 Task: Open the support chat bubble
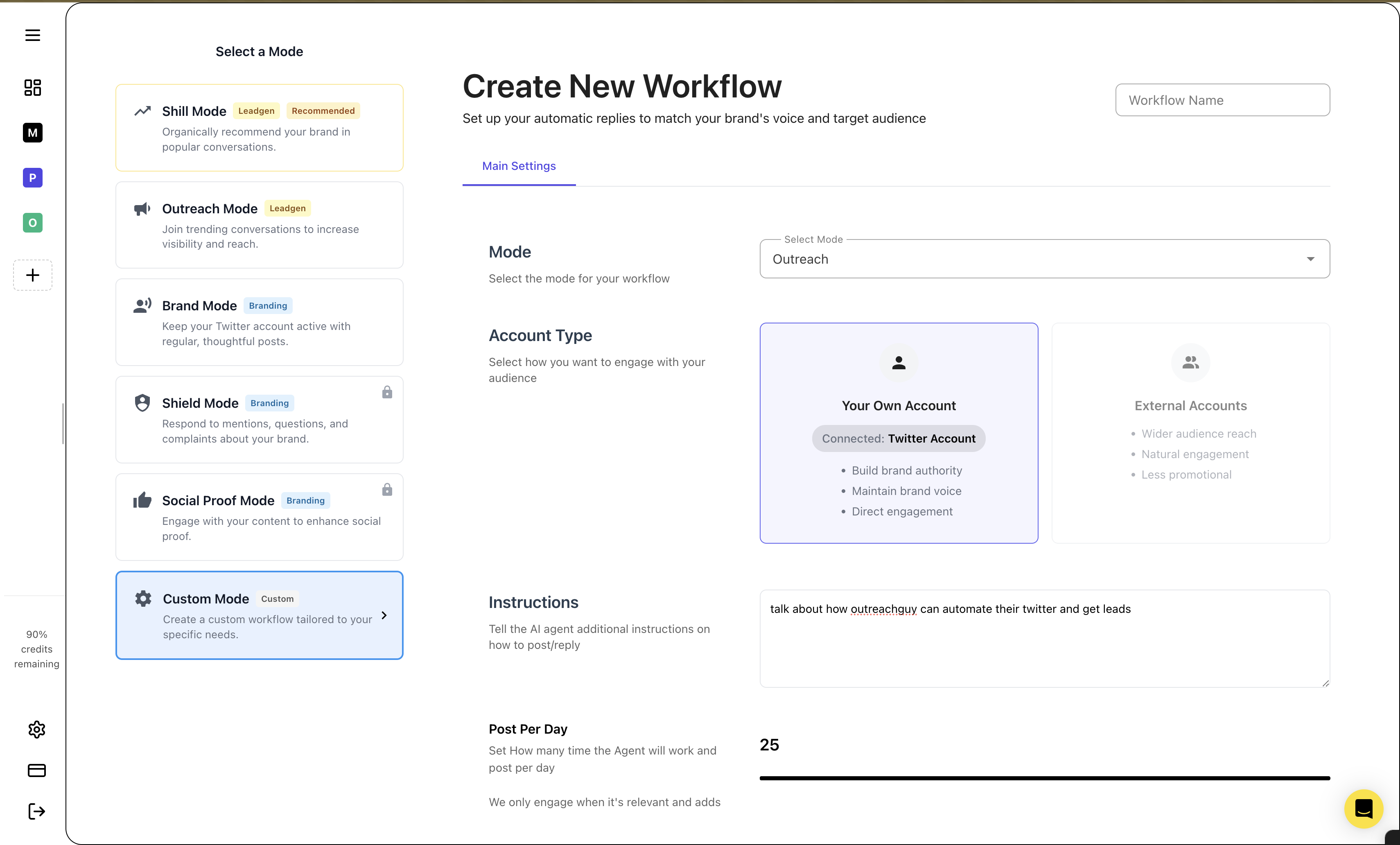click(1364, 809)
